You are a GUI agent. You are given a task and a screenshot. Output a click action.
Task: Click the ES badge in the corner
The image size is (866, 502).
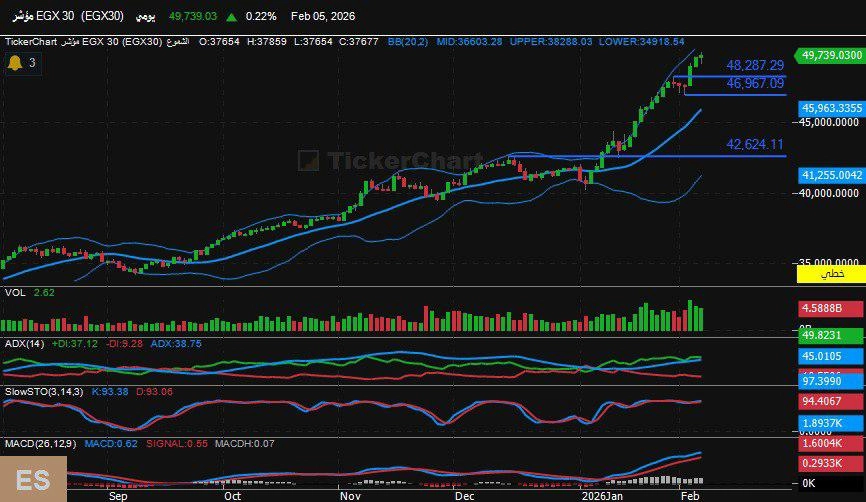(x=33, y=478)
